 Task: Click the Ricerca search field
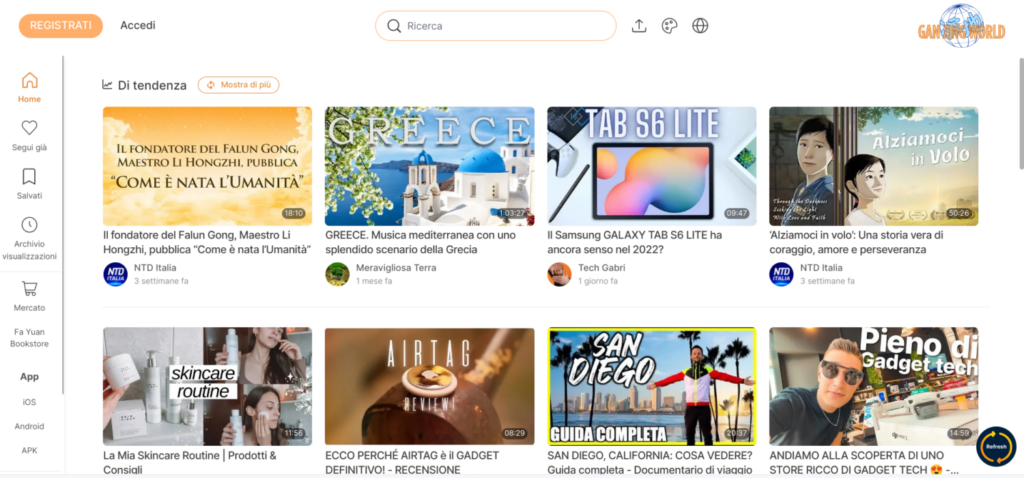click(x=496, y=26)
